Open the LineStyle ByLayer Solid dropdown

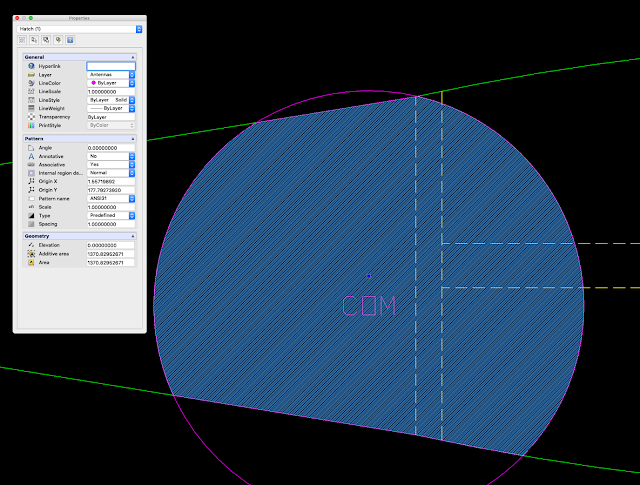click(111, 100)
